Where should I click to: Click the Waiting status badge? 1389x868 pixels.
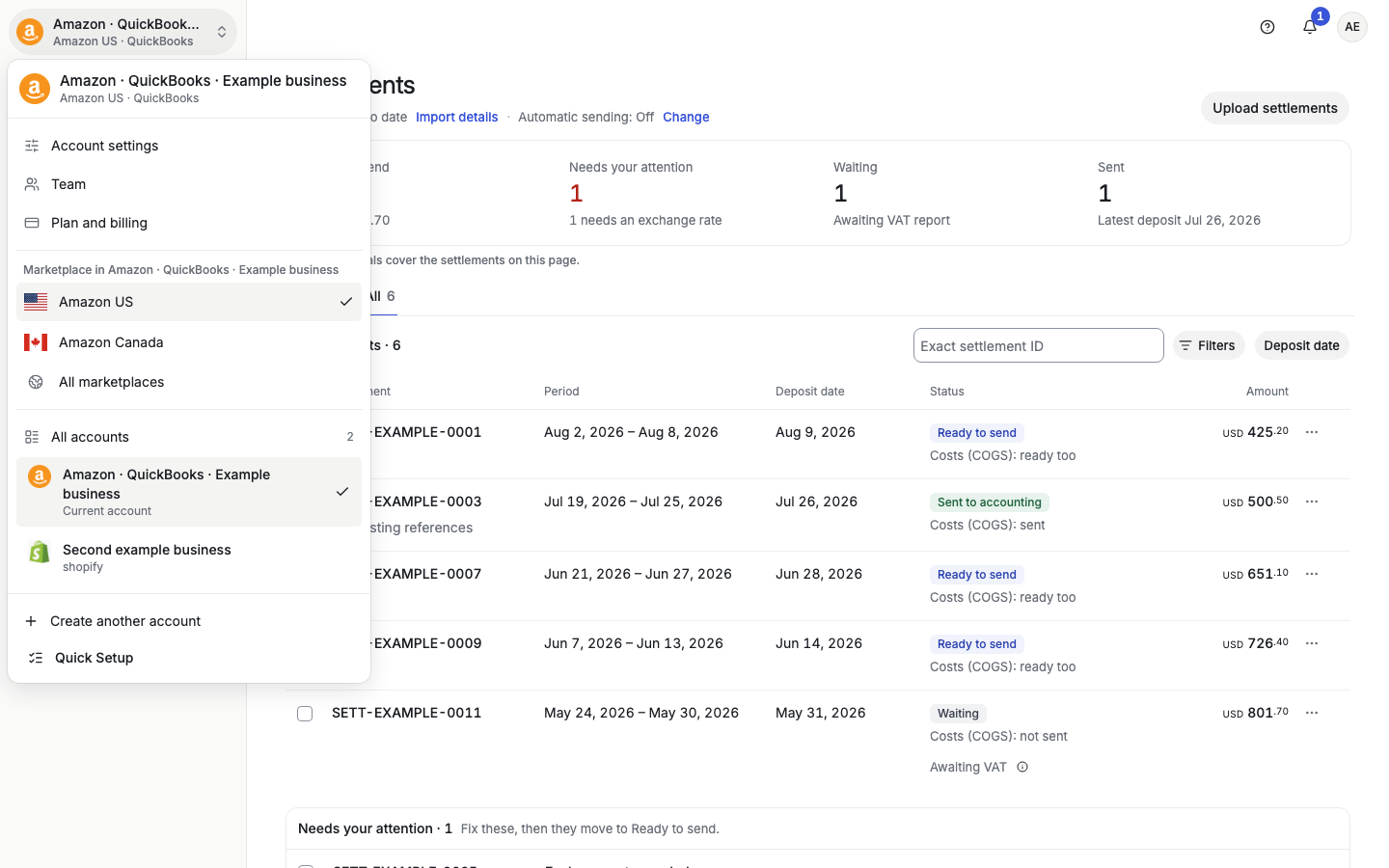[958, 714]
